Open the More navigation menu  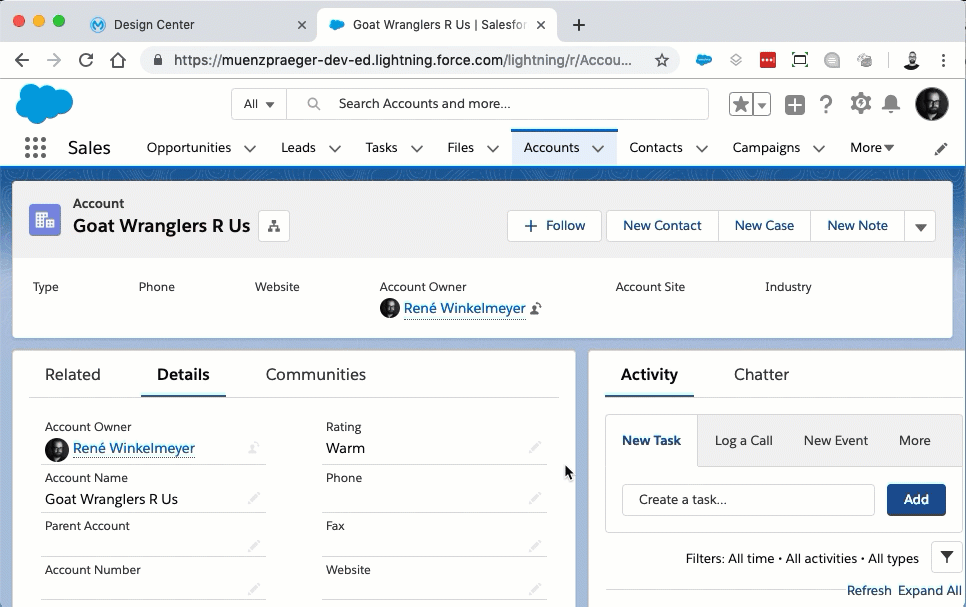coord(872,147)
